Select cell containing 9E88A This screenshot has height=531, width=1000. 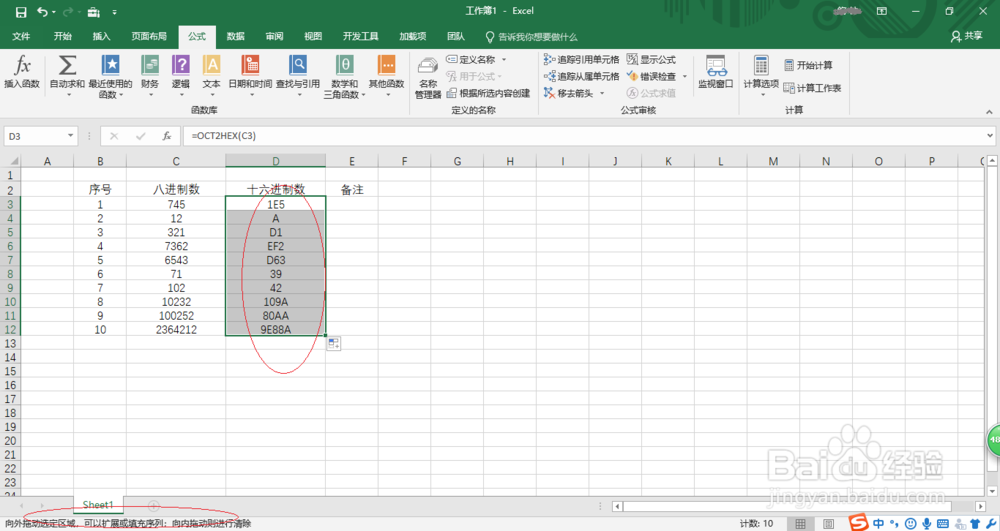[276, 330]
